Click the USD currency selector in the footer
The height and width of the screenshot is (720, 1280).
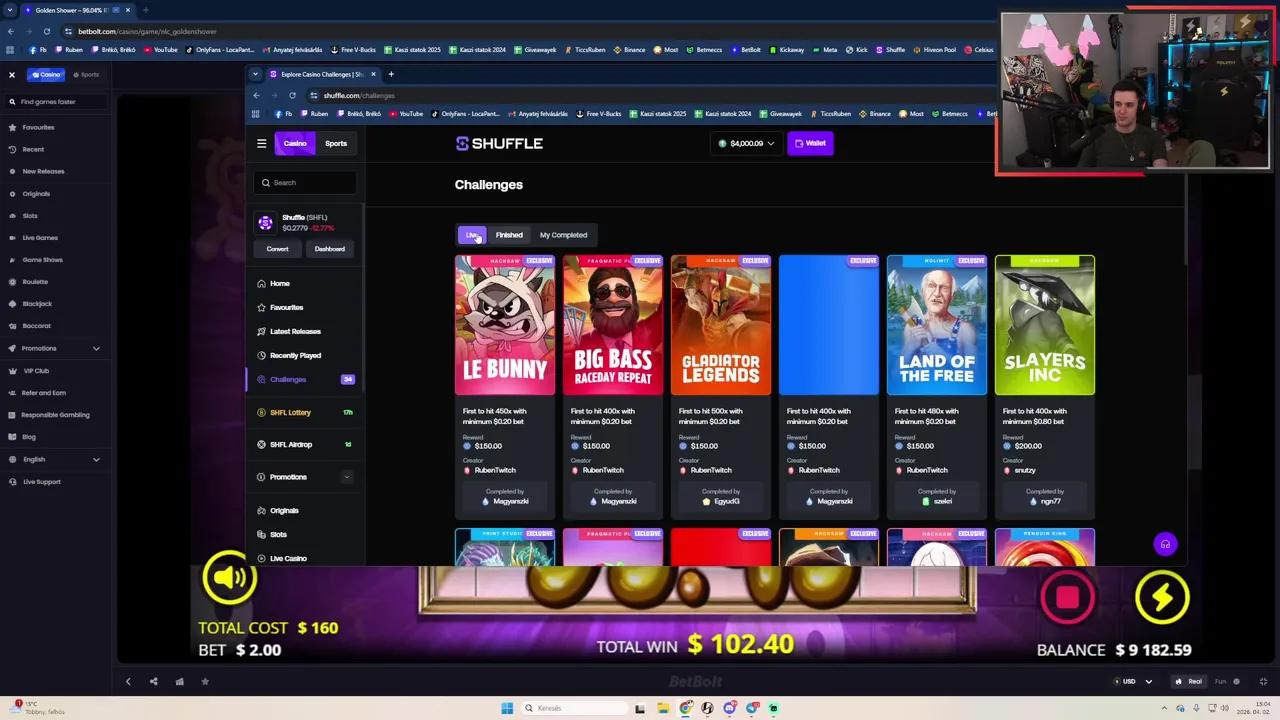tap(1128, 681)
